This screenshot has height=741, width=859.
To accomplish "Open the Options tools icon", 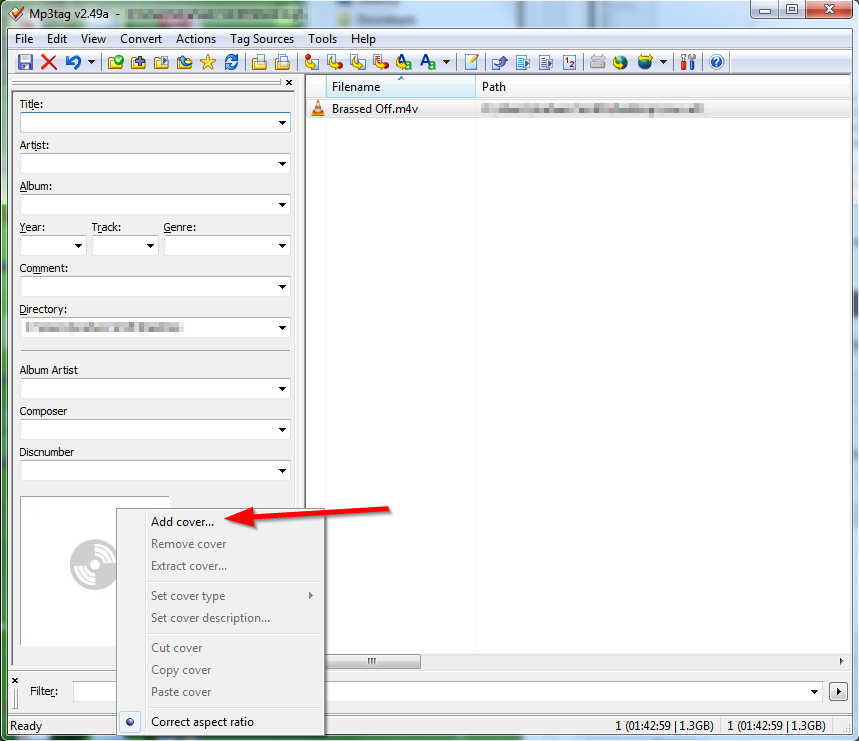I will tap(688, 62).
